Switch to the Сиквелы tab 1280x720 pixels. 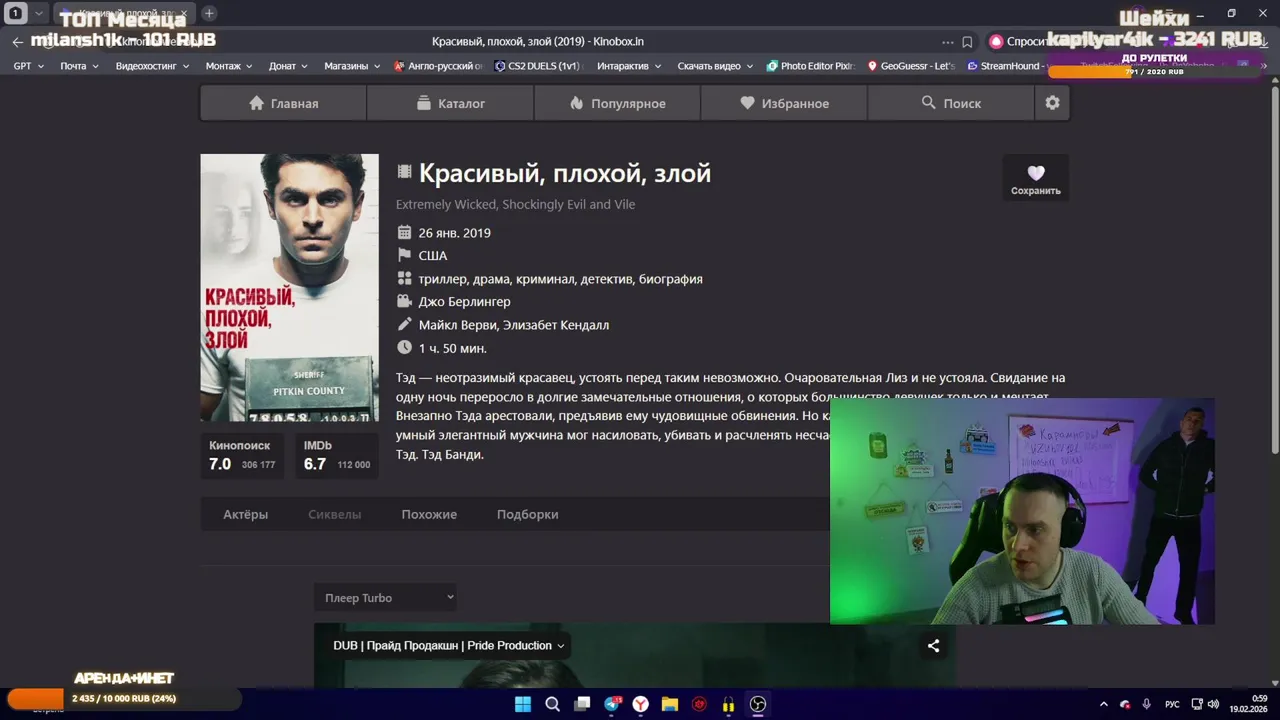(334, 514)
